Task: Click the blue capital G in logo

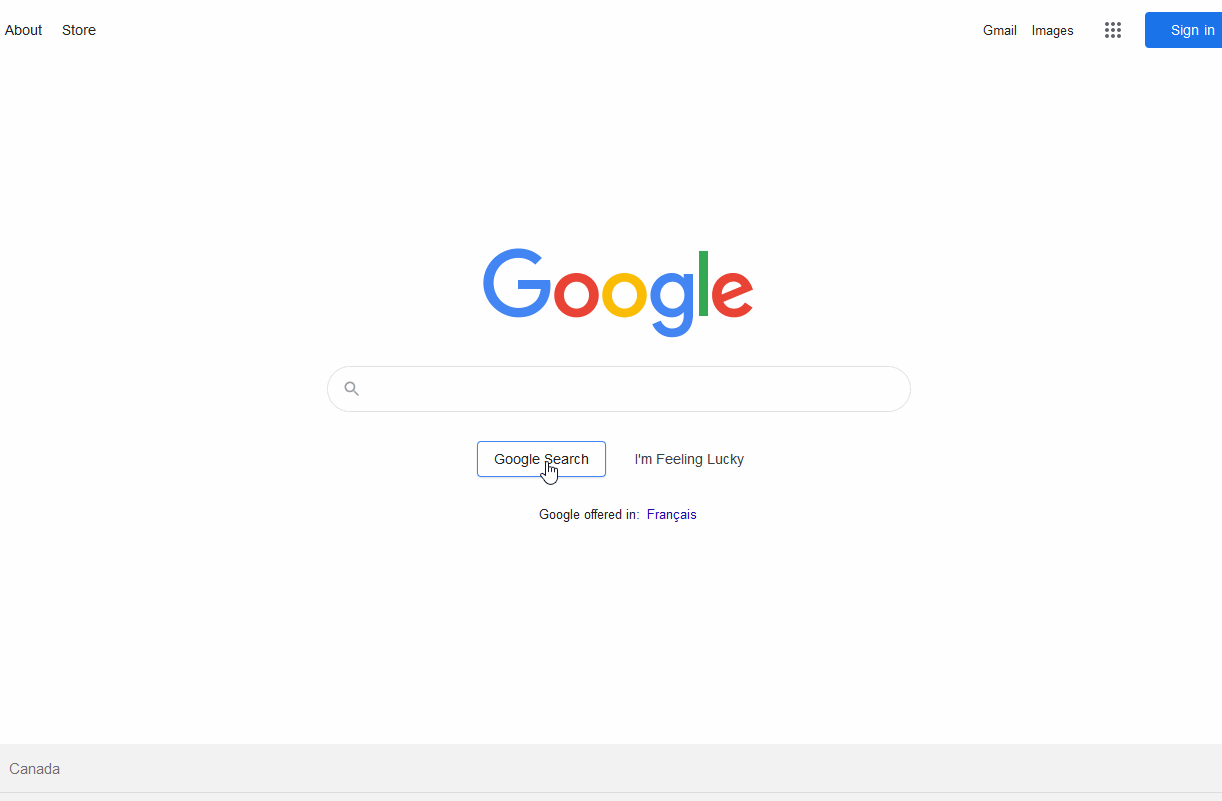Action: [516, 283]
